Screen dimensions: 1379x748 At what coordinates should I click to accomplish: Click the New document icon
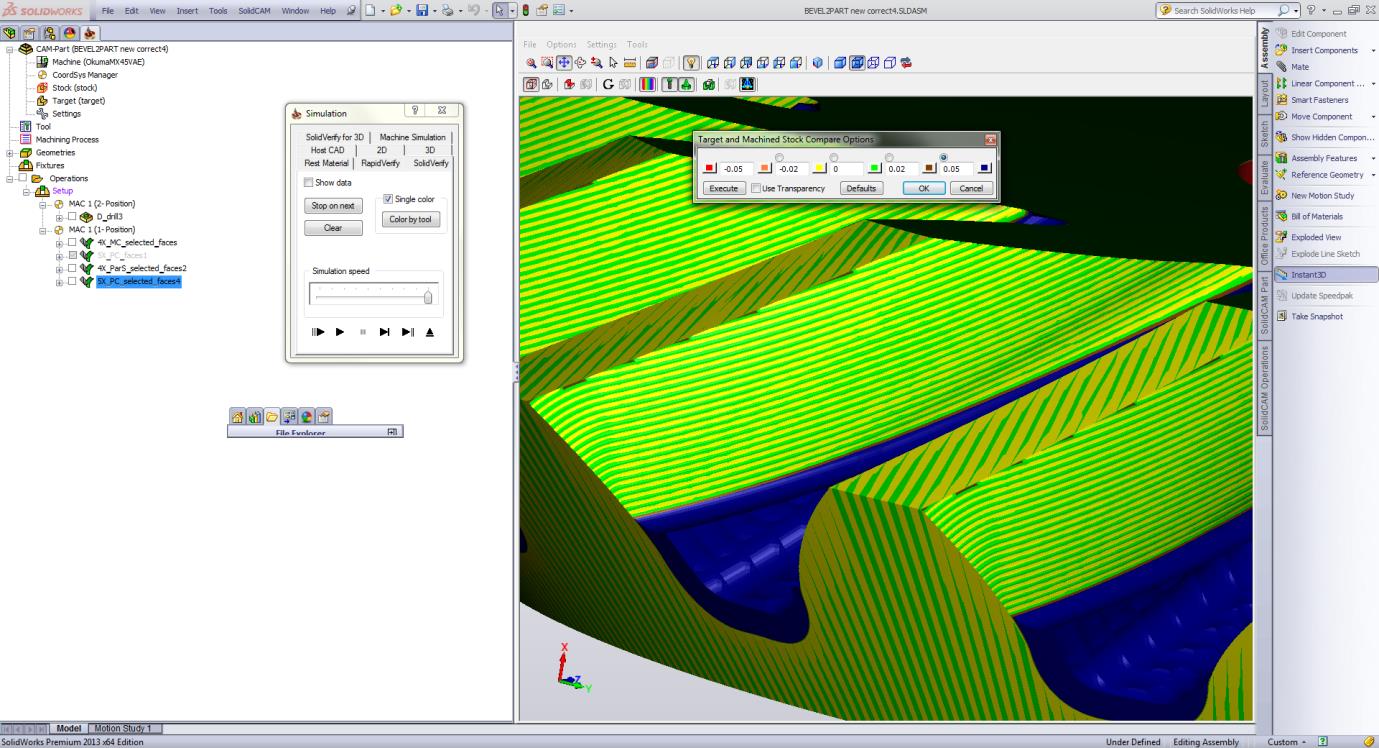point(370,10)
